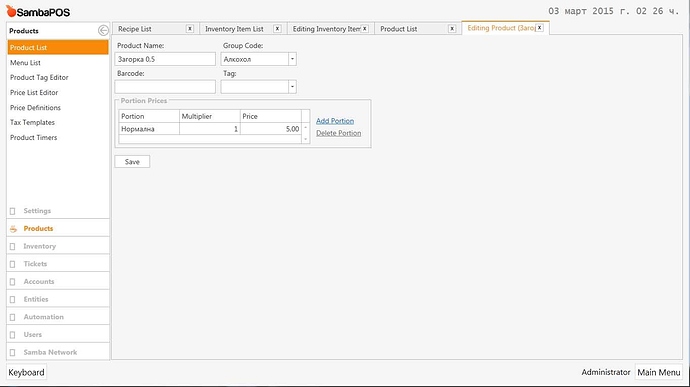690x387 pixels.
Task: Click the Users section icon
Action: pyautogui.click(x=13, y=335)
